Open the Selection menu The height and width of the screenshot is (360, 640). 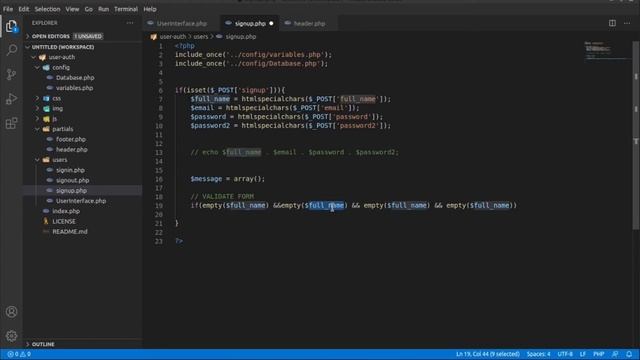[x=47, y=9]
